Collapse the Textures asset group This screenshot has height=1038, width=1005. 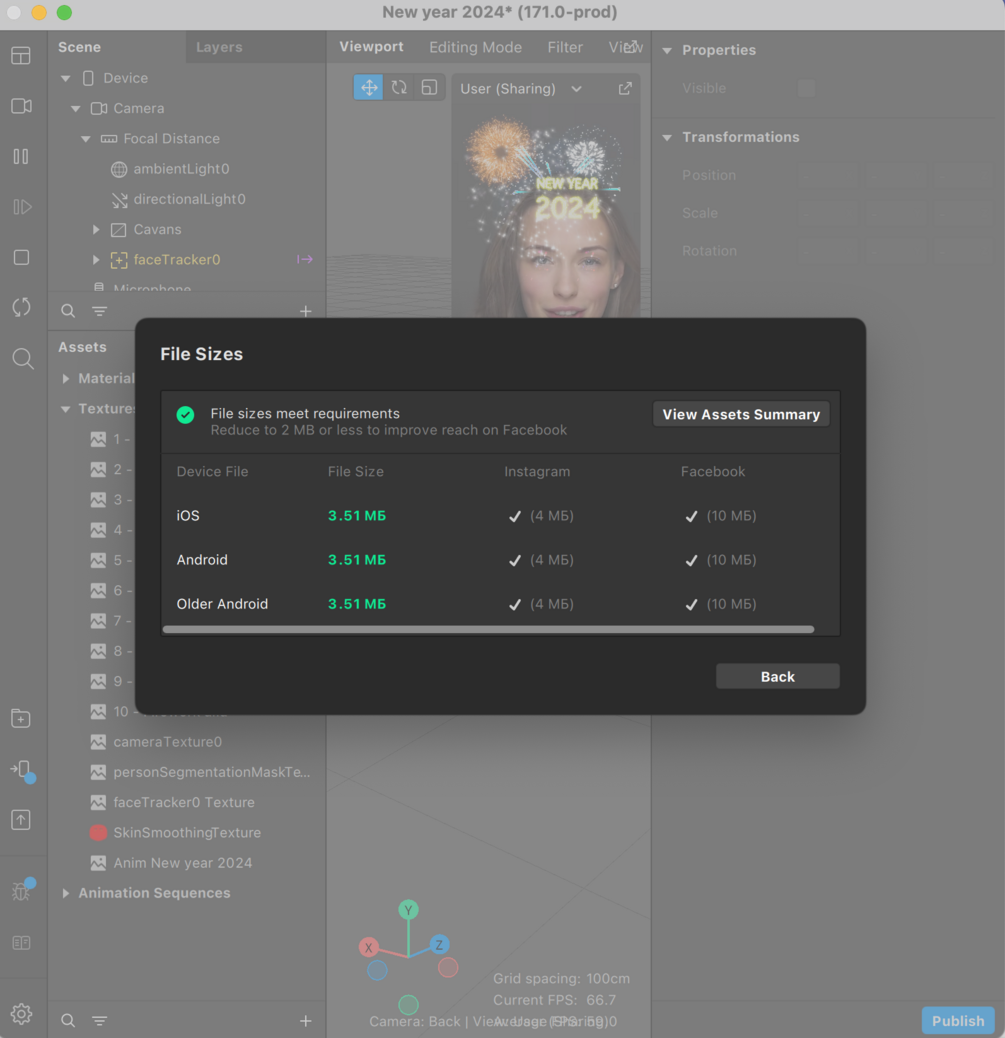(x=66, y=409)
